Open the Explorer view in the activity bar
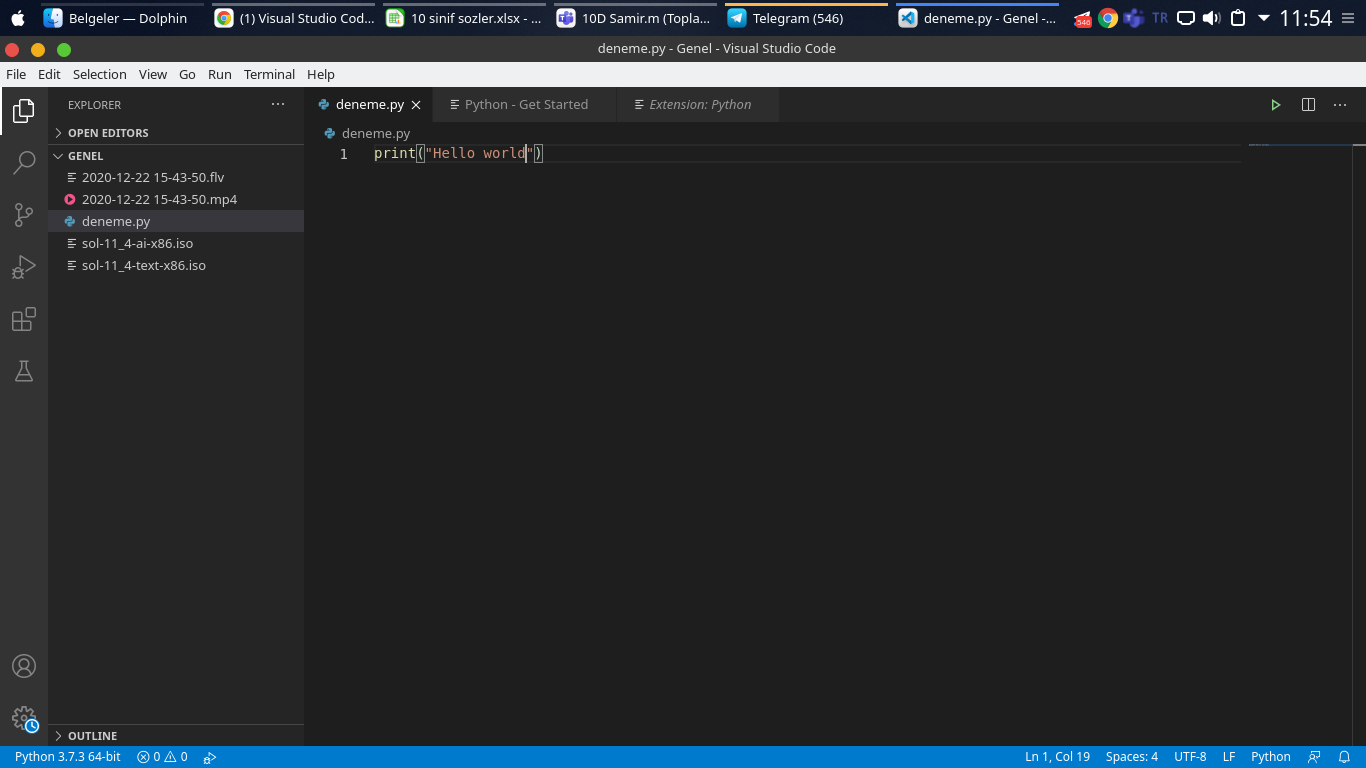Screen dimensions: 1366x768 (24, 111)
